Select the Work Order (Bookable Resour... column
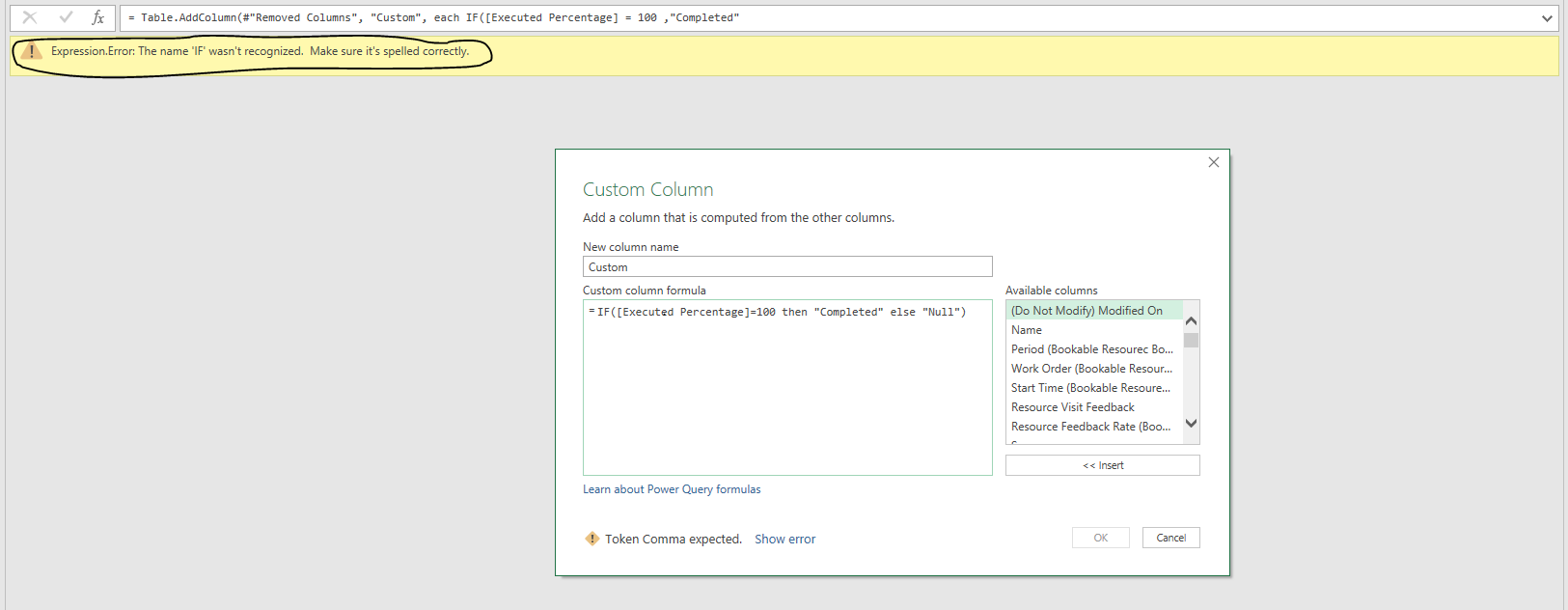Screen dimensions: 1568x610 click(x=1094, y=369)
